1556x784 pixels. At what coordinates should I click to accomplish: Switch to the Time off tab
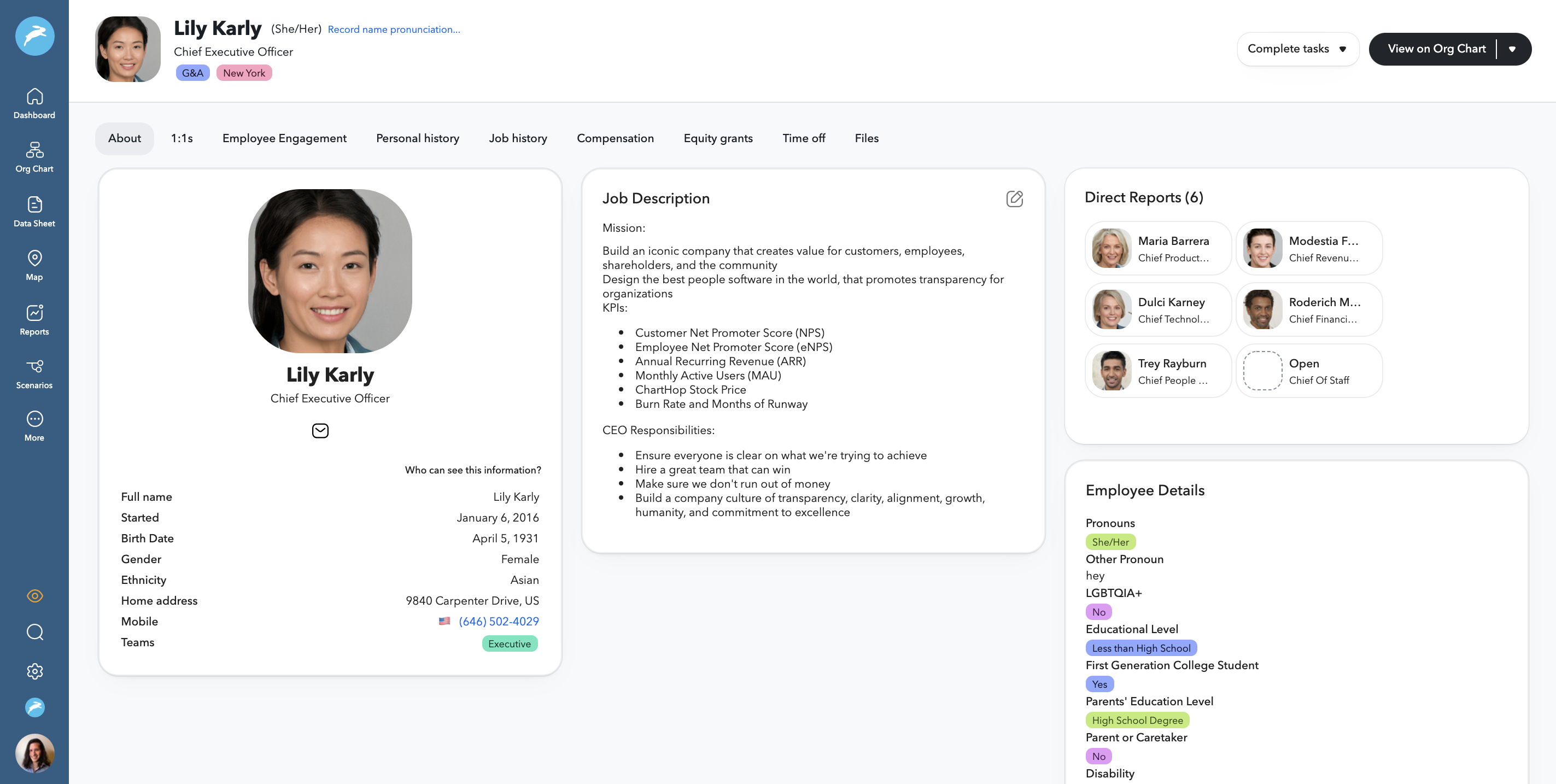click(x=804, y=138)
